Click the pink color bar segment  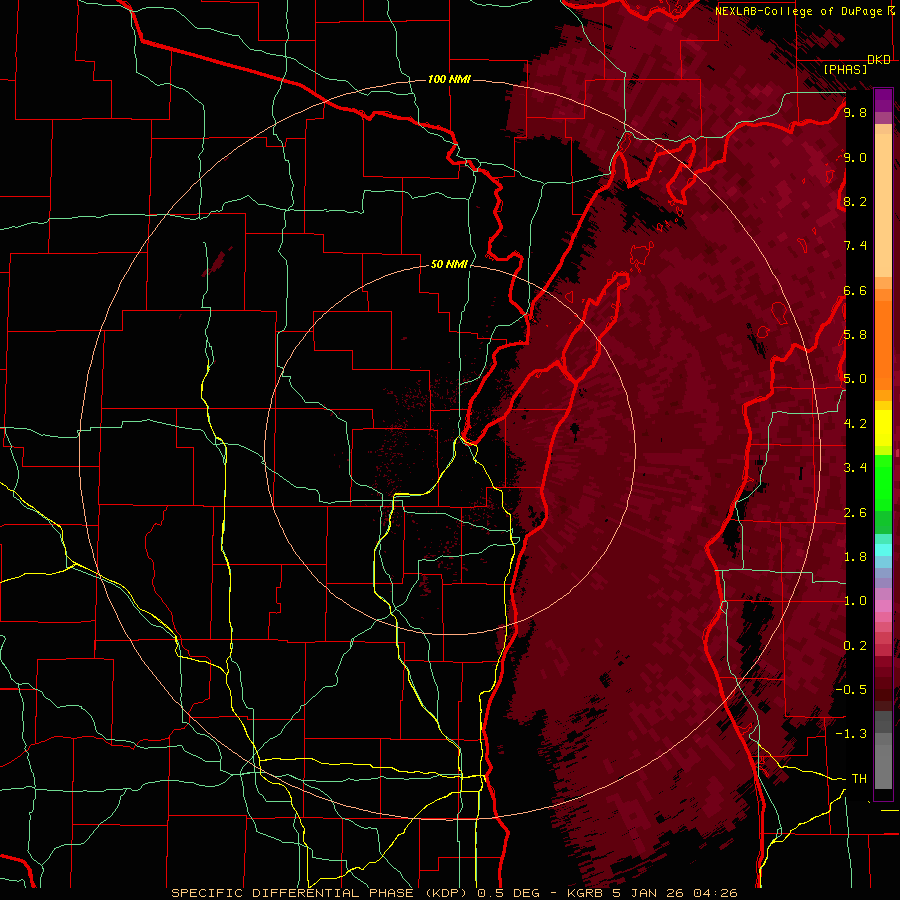tap(883, 606)
